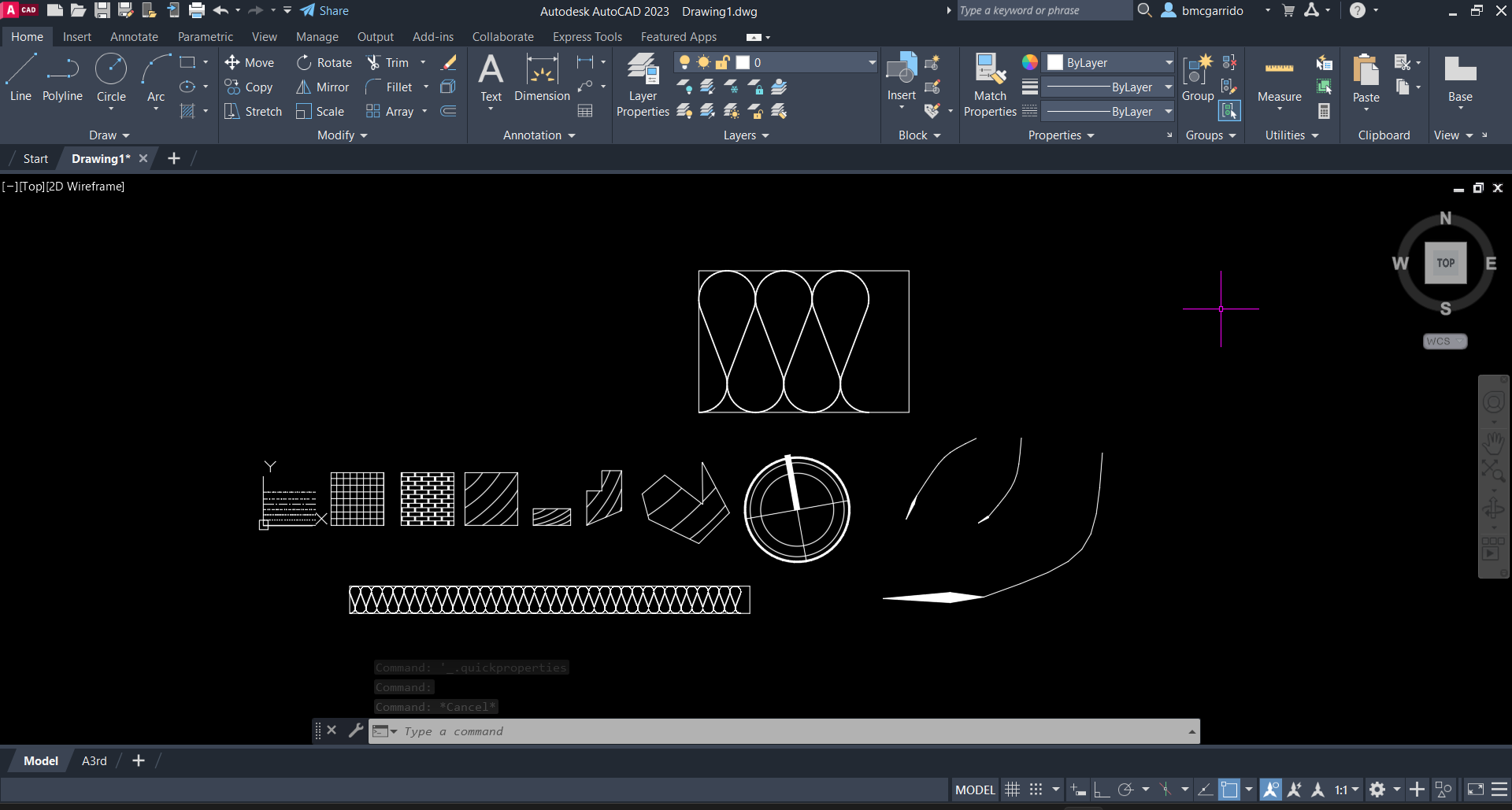
Task: Toggle ortho mode in status bar
Action: point(1102,790)
